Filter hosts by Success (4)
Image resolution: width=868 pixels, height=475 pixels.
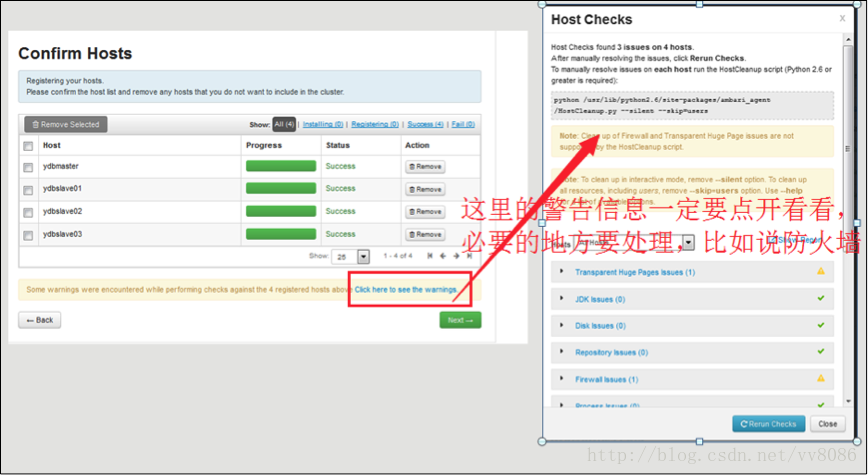425,124
